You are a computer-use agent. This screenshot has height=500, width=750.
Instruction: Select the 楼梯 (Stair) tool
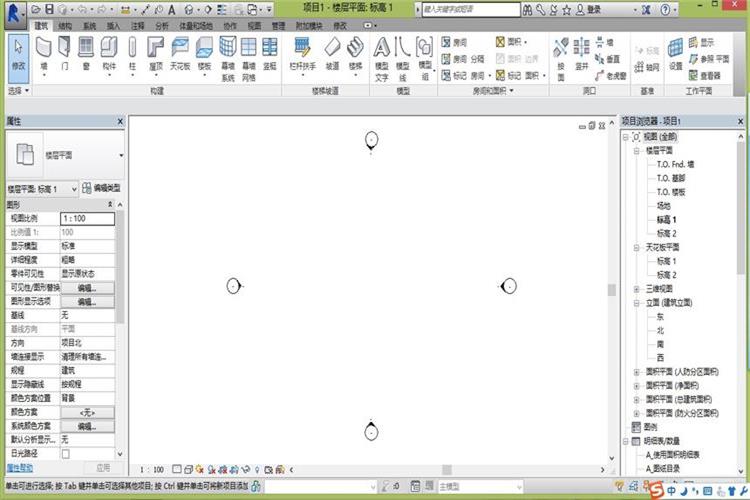point(355,55)
